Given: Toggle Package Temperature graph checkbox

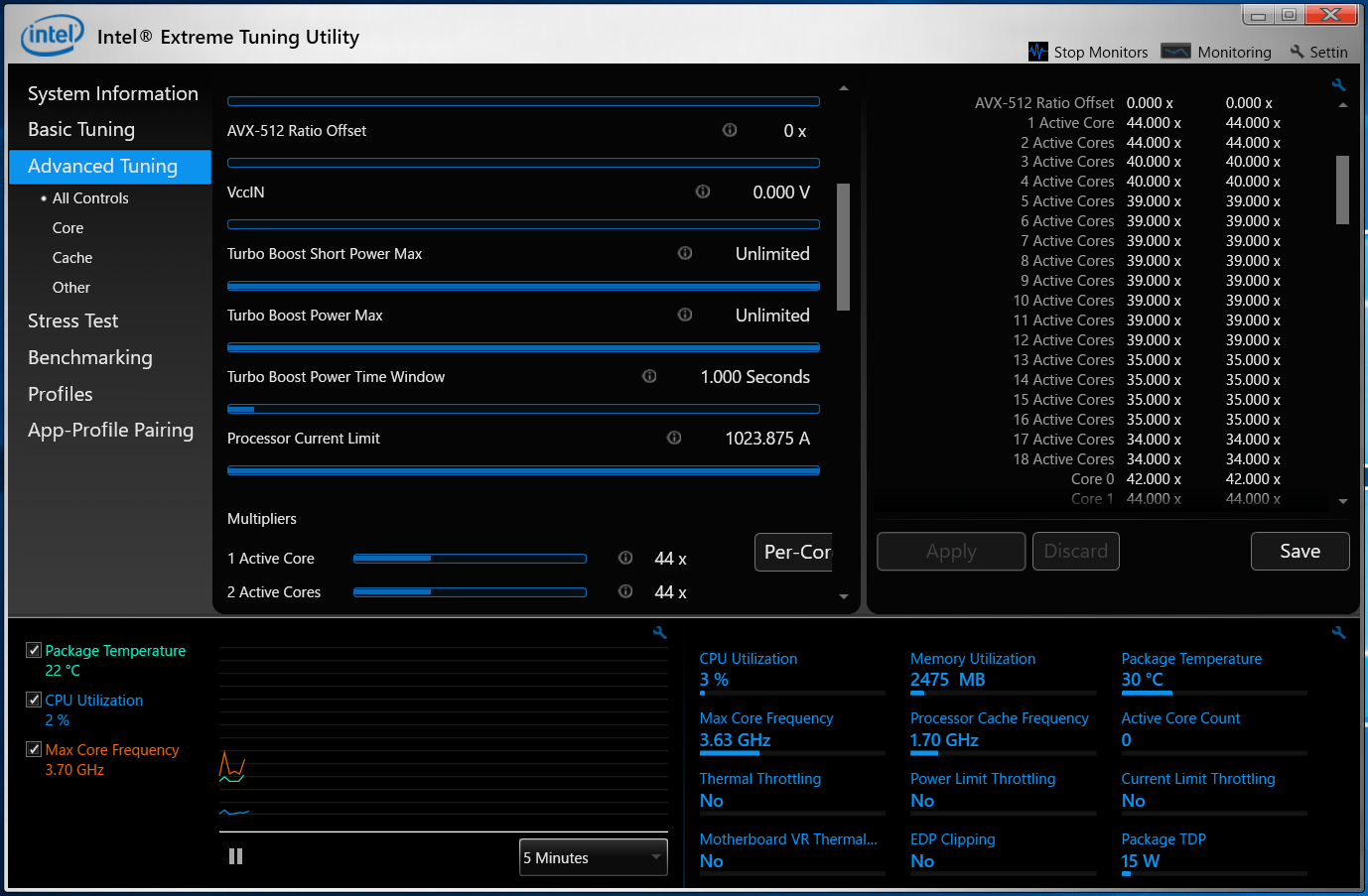Looking at the screenshot, I should click(34, 650).
